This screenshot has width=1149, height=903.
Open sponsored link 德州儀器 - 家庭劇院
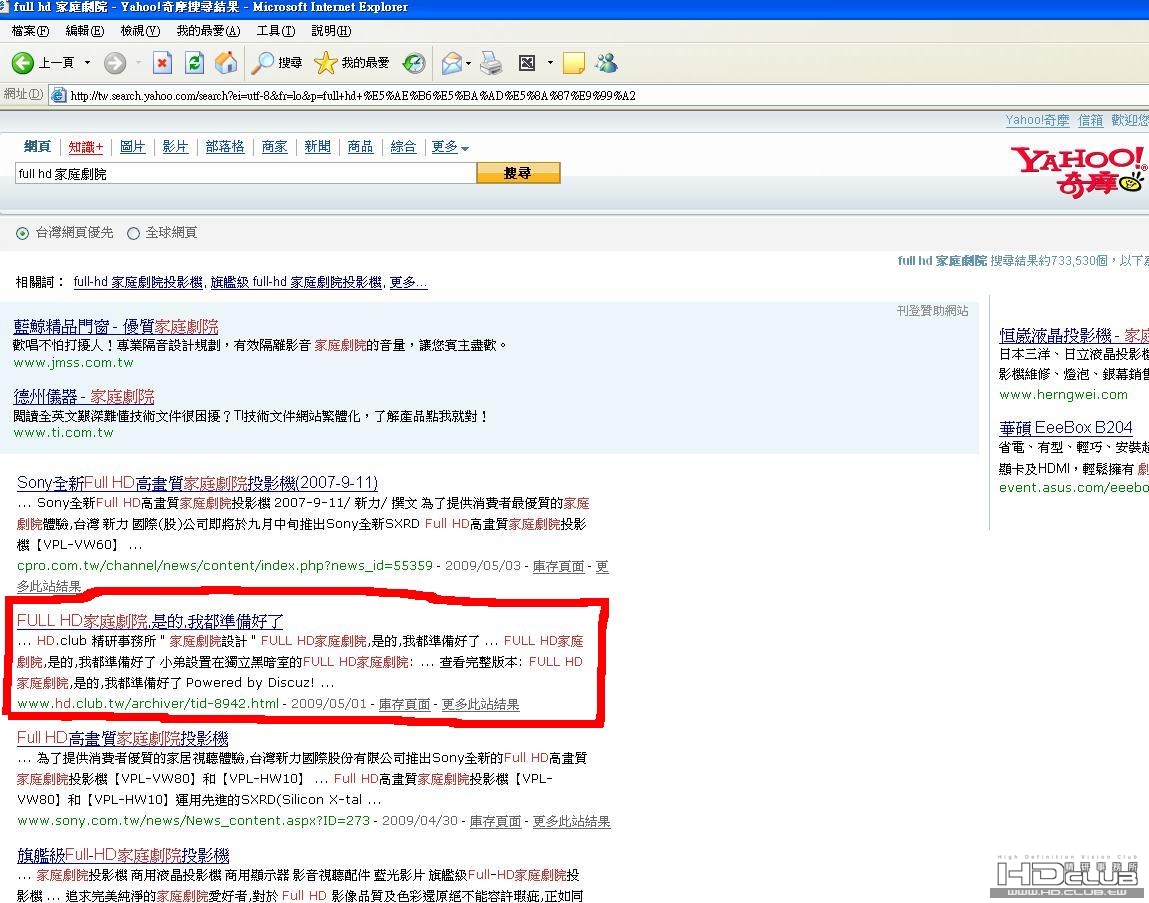pyautogui.click(x=84, y=397)
